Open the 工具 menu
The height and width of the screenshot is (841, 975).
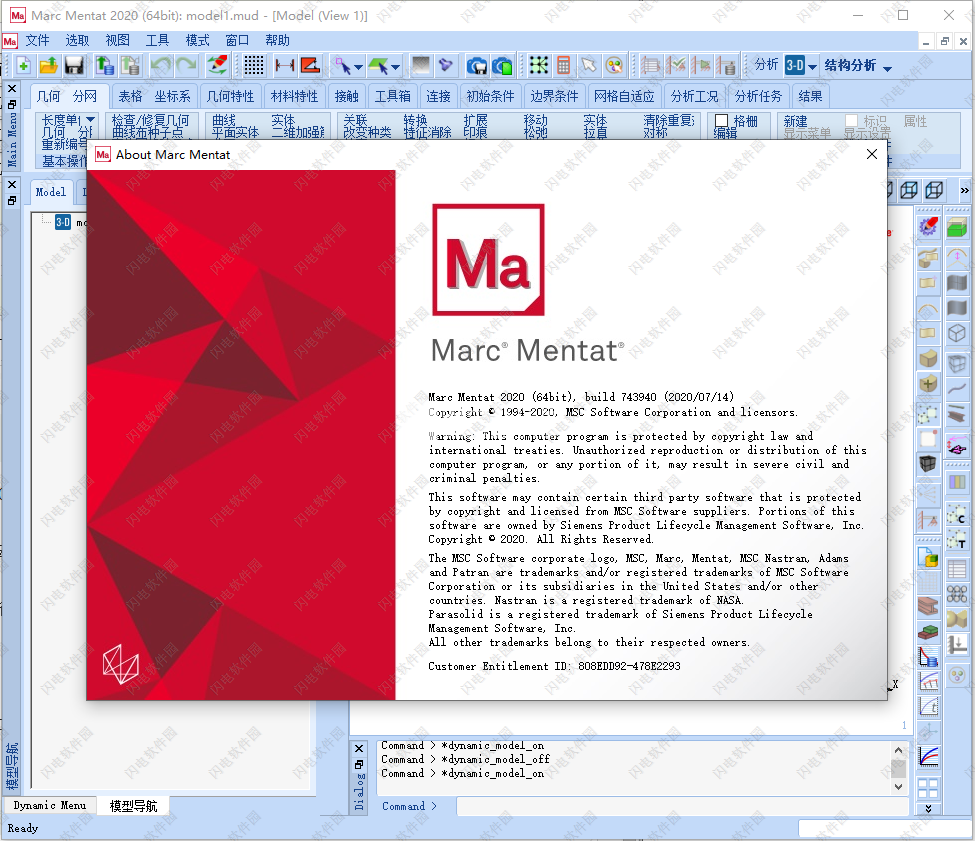click(157, 40)
